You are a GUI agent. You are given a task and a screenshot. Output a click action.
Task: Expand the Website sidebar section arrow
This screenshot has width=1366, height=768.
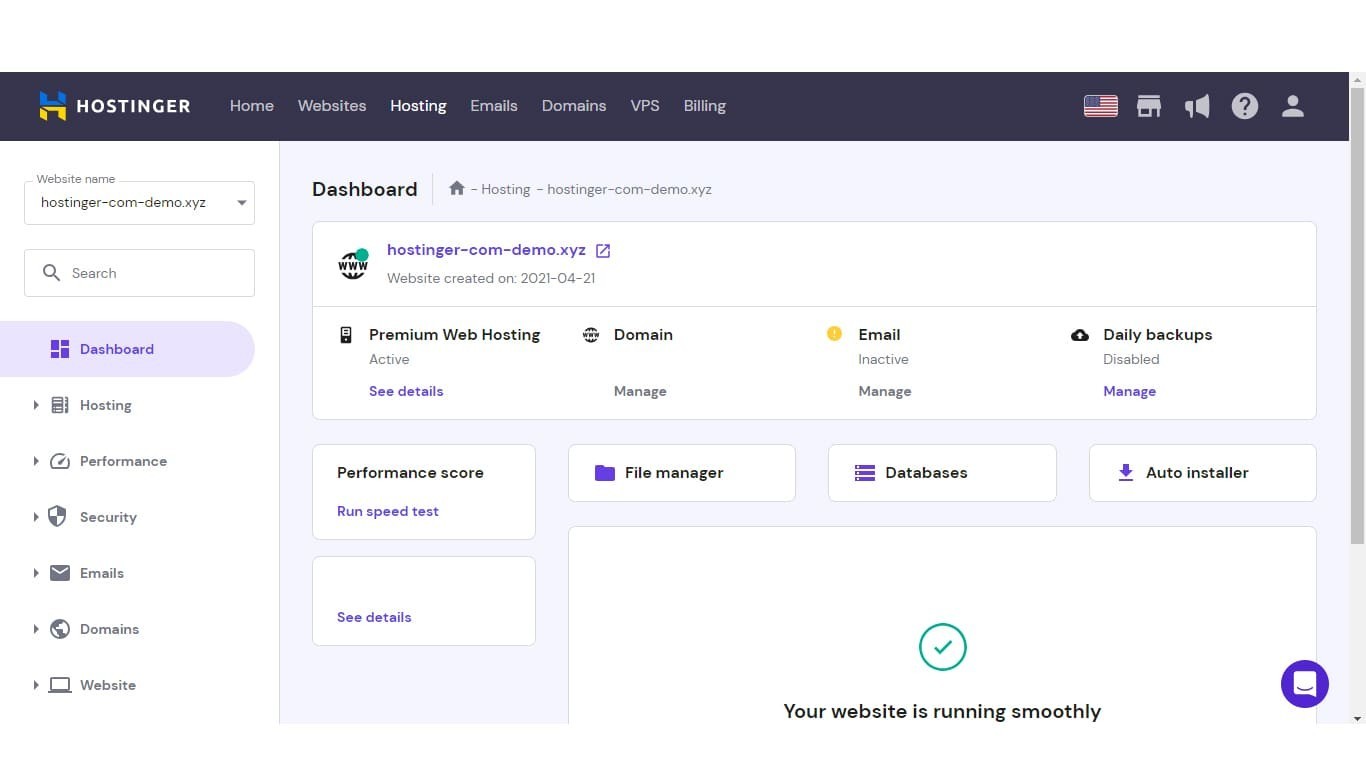36,685
